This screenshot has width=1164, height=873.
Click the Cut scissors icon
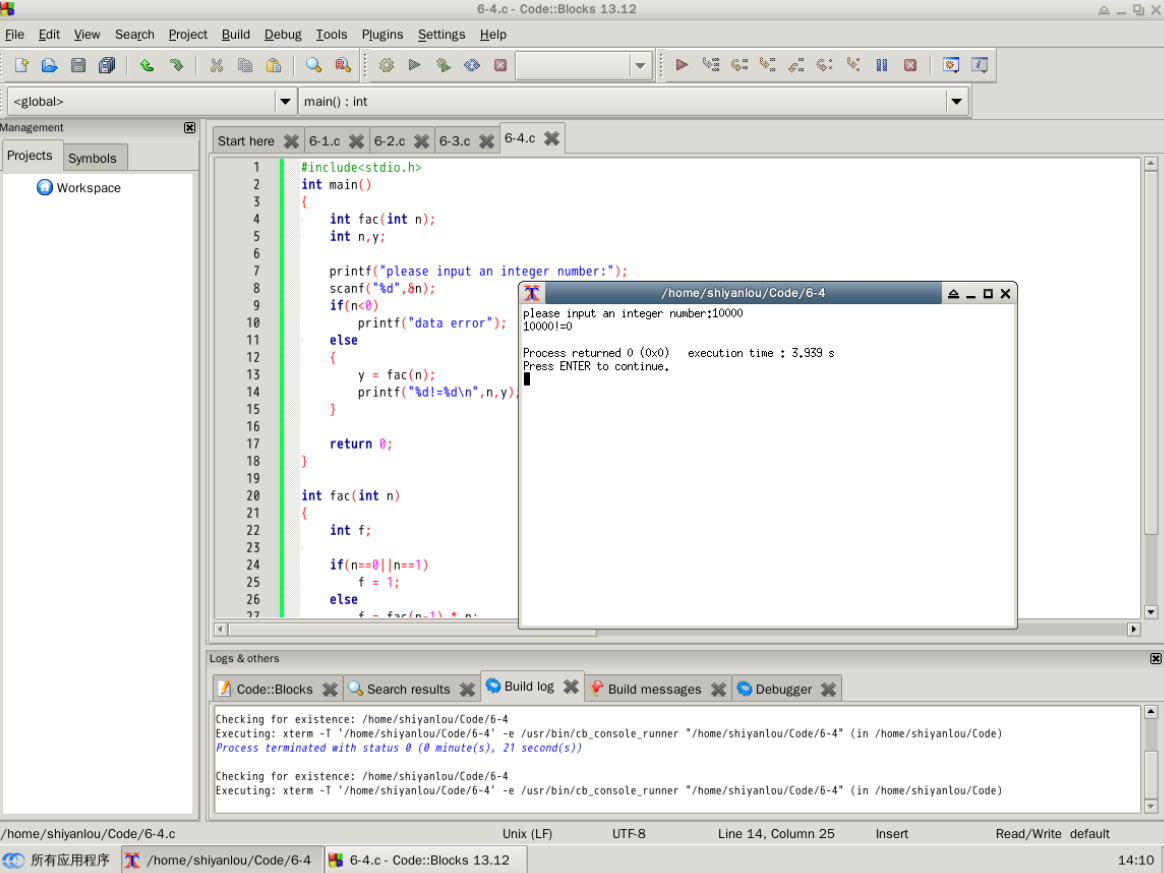216,66
